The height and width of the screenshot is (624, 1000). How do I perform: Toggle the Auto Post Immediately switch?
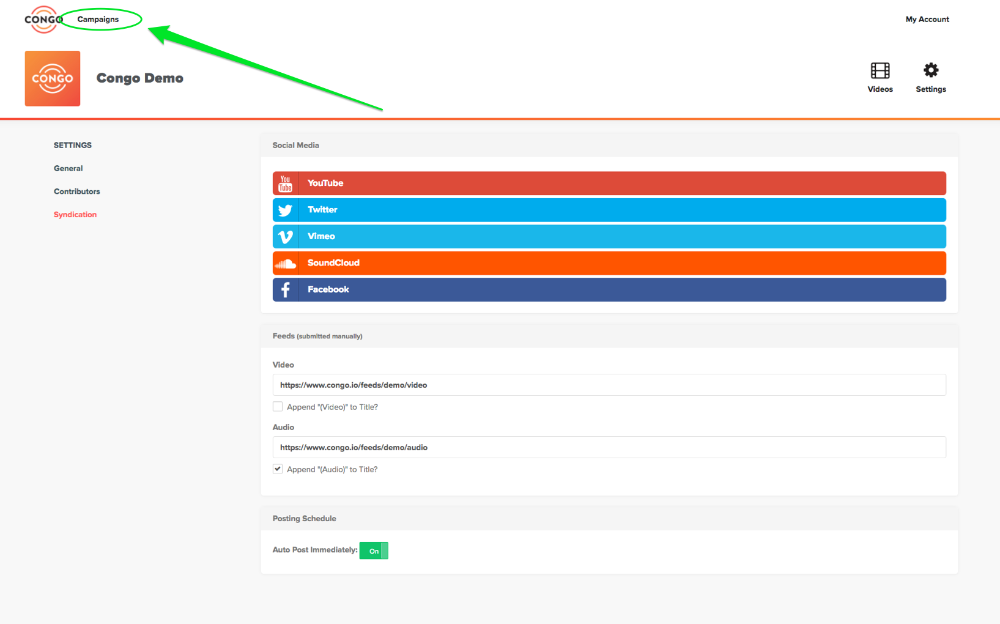[374, 551]
